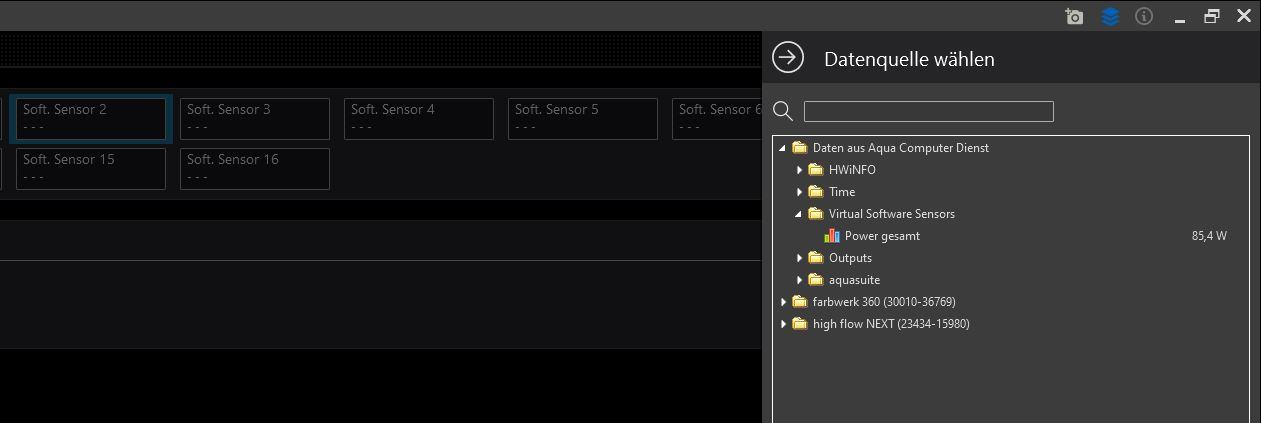This screenshot has width=1261, height=423.
Task: Open the blue layers stack icon
Action: point(1110,16)
